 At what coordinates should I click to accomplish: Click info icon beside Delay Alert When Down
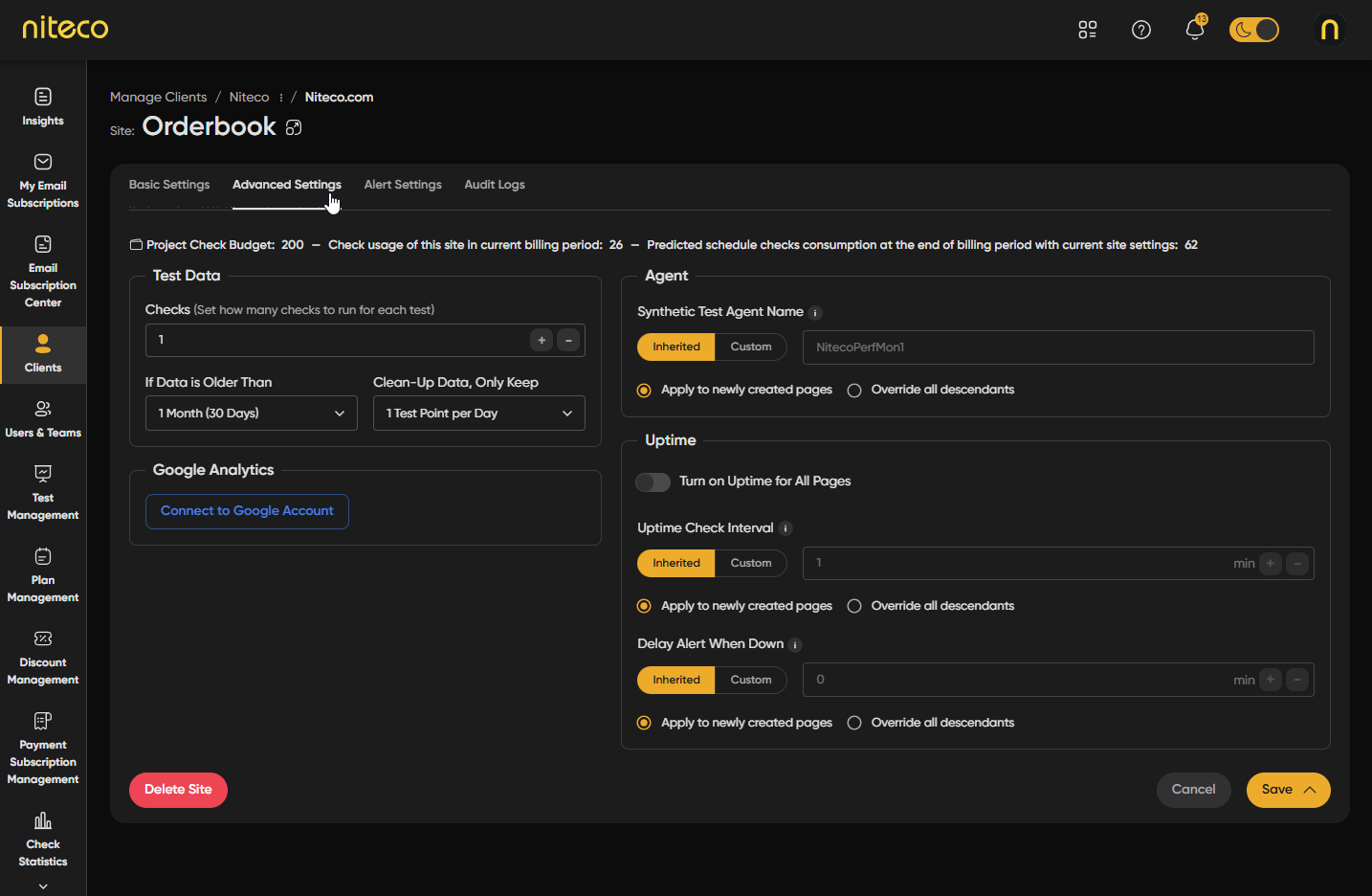pos(795,645)
